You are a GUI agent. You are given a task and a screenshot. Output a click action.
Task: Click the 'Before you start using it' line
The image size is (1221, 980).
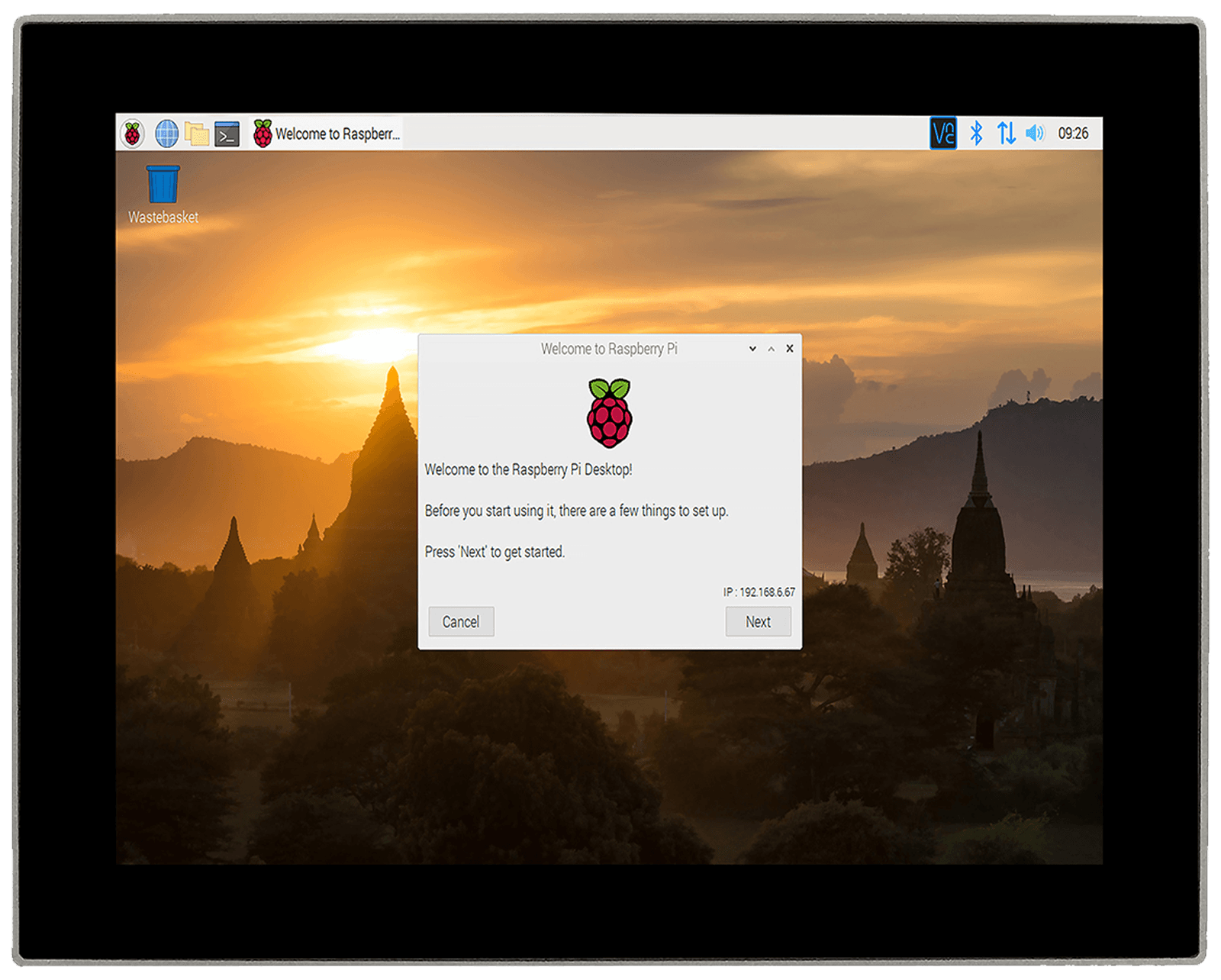[x=576, y=511]
